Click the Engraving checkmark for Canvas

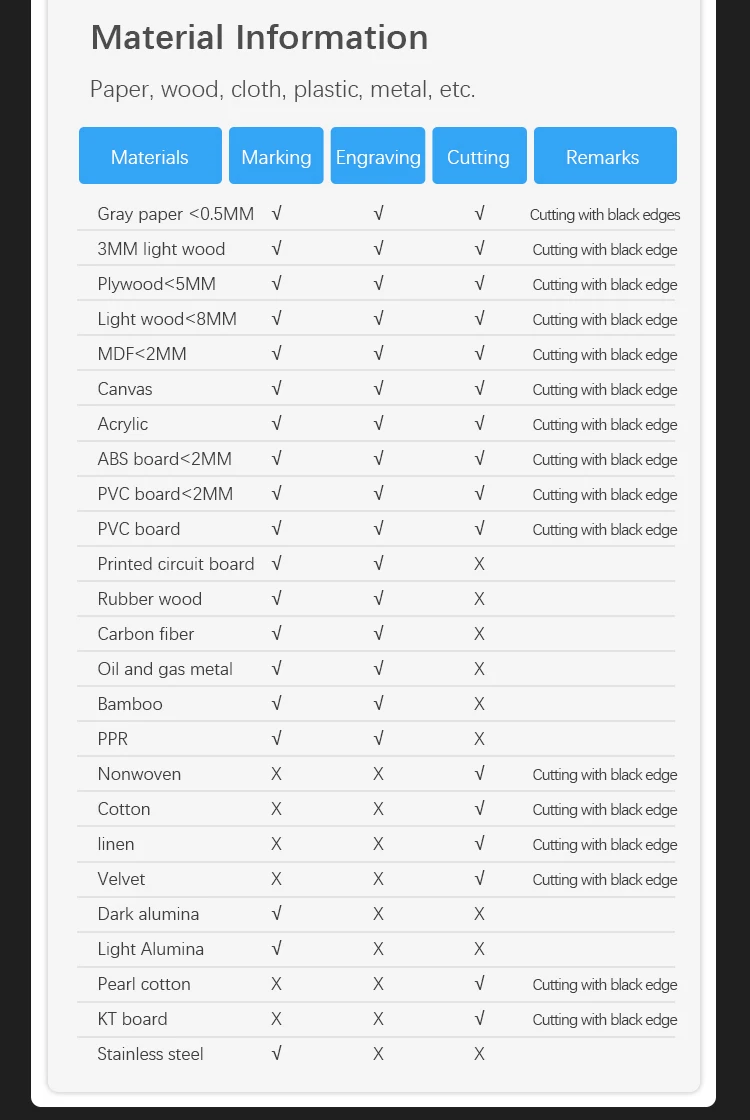[378, 389]
